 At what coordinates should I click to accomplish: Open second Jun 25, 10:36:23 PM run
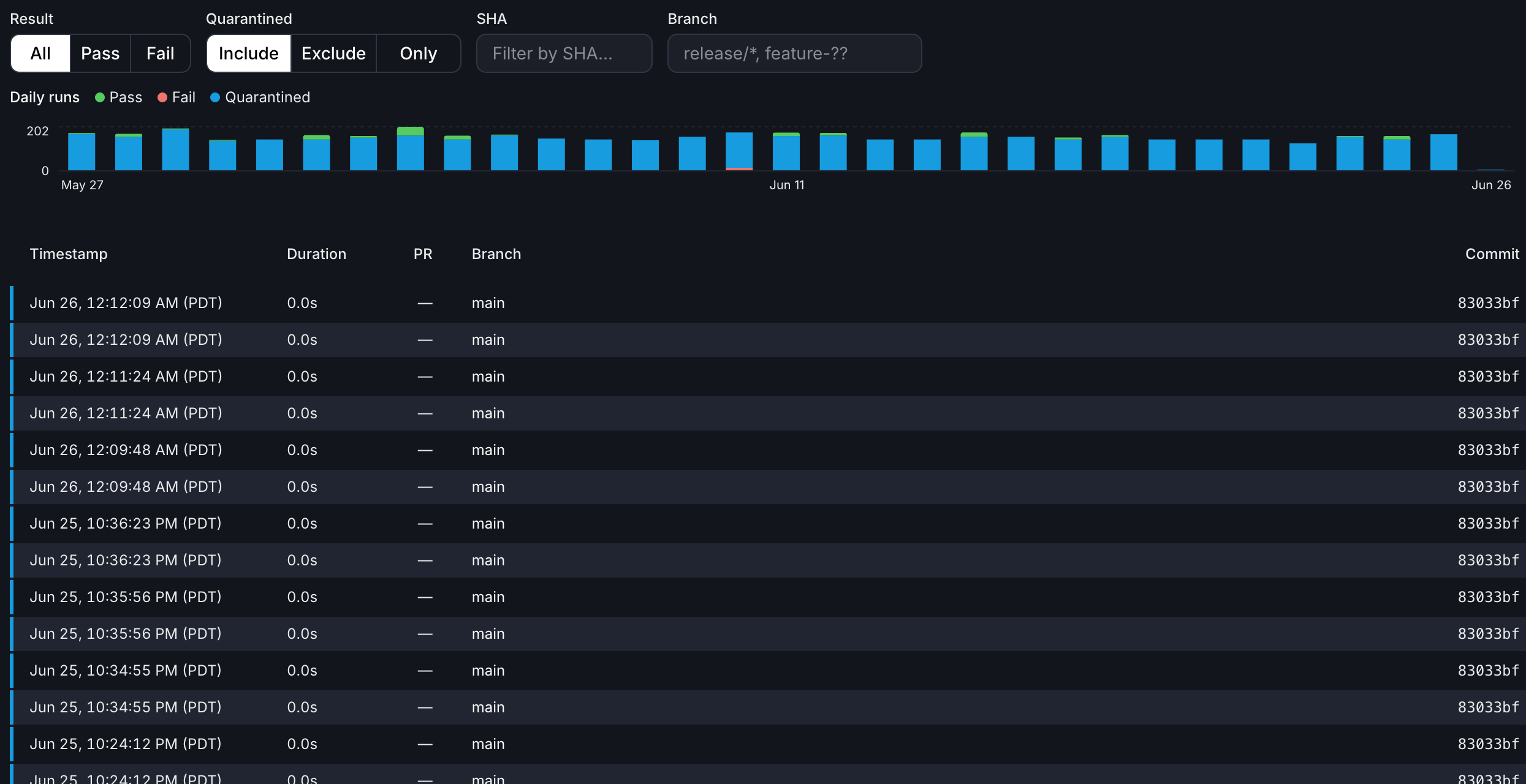pyautogui.click(x=768, y=560)
